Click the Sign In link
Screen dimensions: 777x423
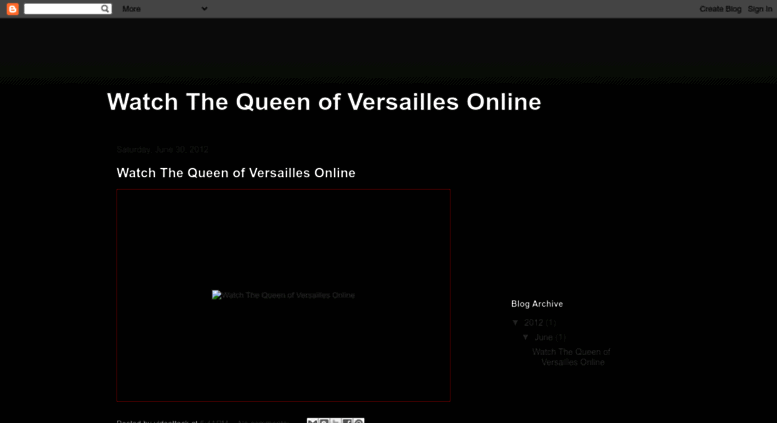coord(760,9)
